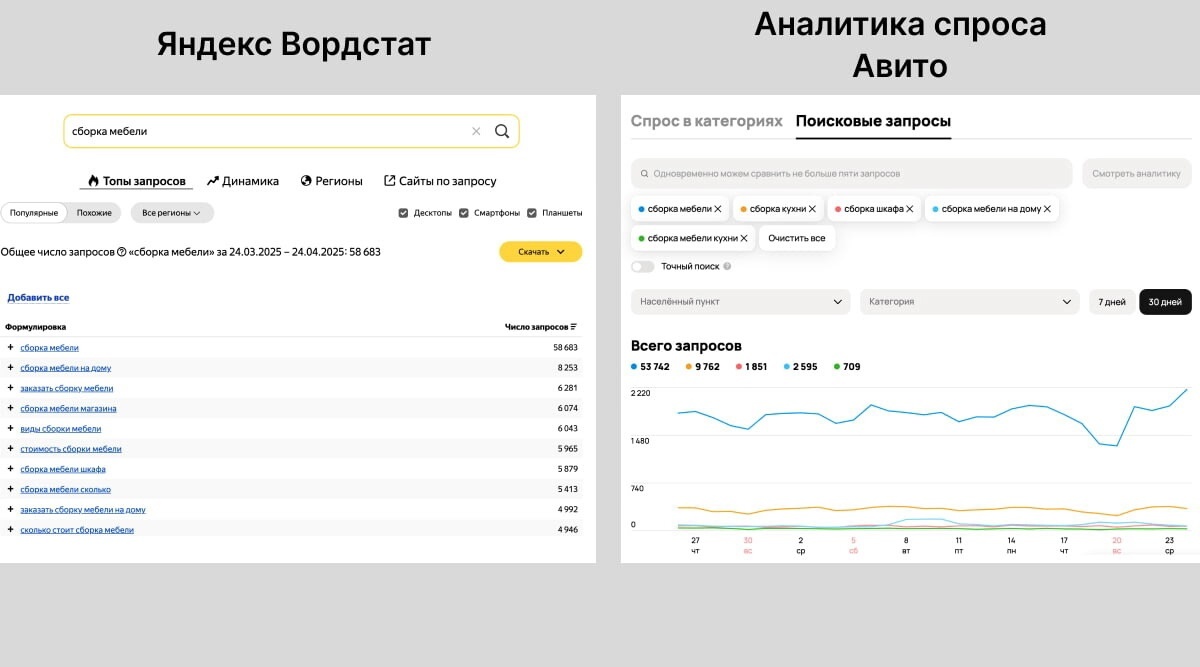1200x667 pixels.
Task: Click the chart date label 20 вс
Action: [x=1117, y=545]
